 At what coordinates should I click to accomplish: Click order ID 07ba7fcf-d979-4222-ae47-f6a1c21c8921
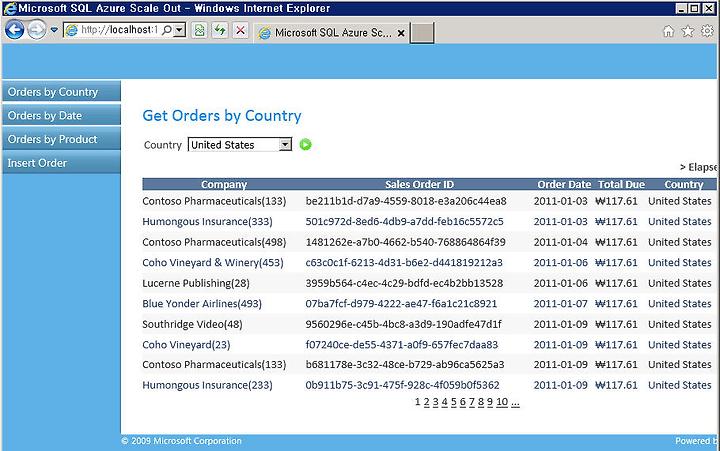pos(401,304)
